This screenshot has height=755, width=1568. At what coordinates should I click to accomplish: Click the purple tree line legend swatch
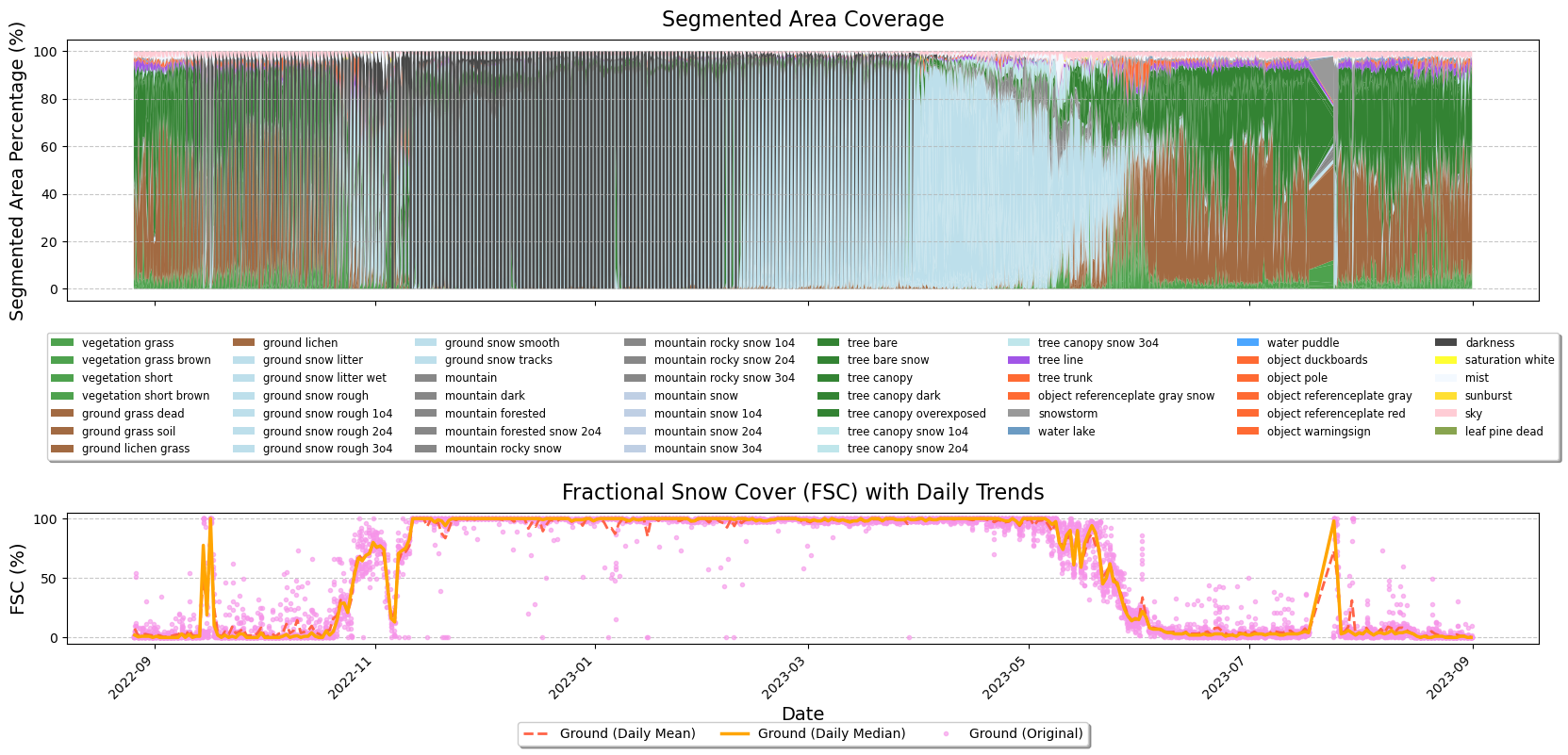1018,360
